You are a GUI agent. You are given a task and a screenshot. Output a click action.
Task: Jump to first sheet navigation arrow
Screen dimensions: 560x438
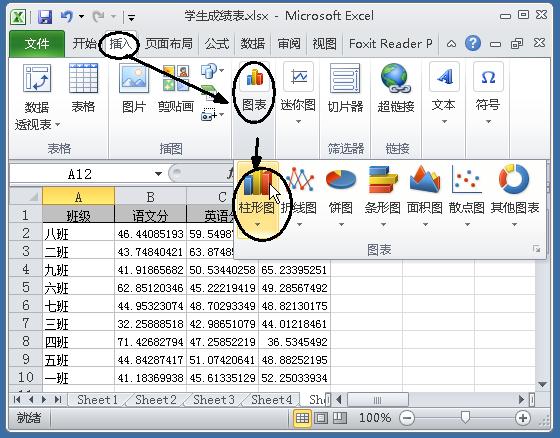(x=16, y=399)
